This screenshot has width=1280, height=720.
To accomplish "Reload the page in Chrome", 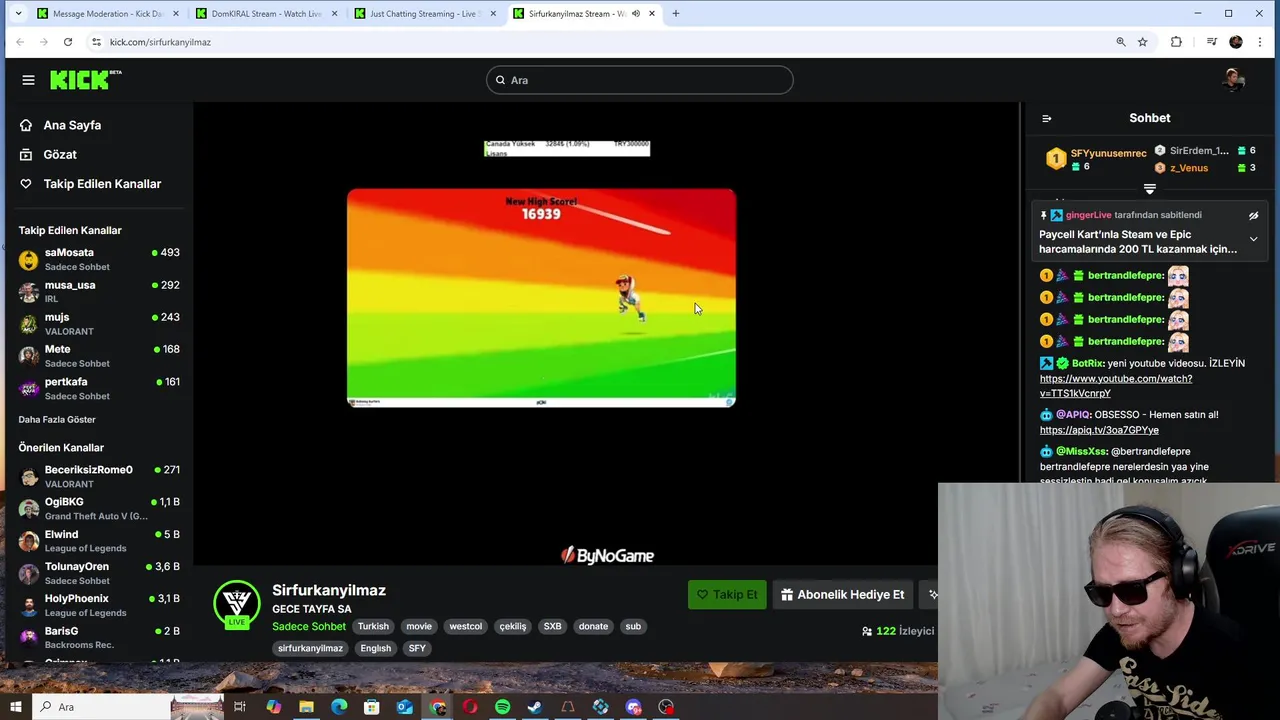I will (68, 42).
